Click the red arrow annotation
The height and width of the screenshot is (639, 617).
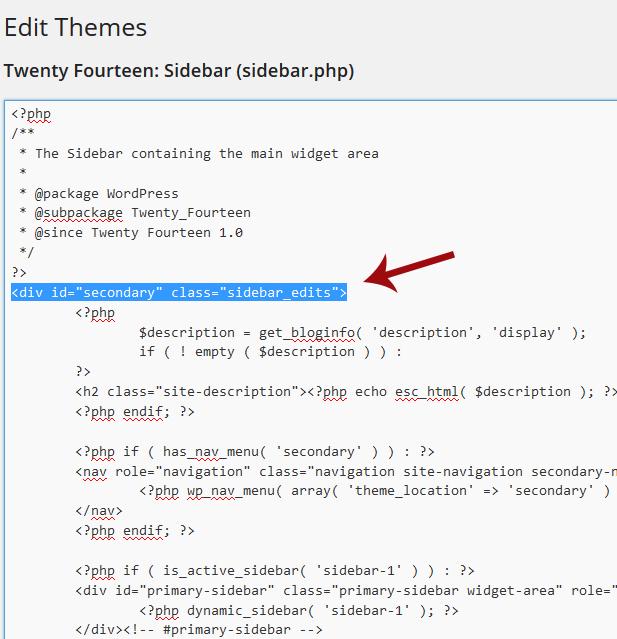411,272
